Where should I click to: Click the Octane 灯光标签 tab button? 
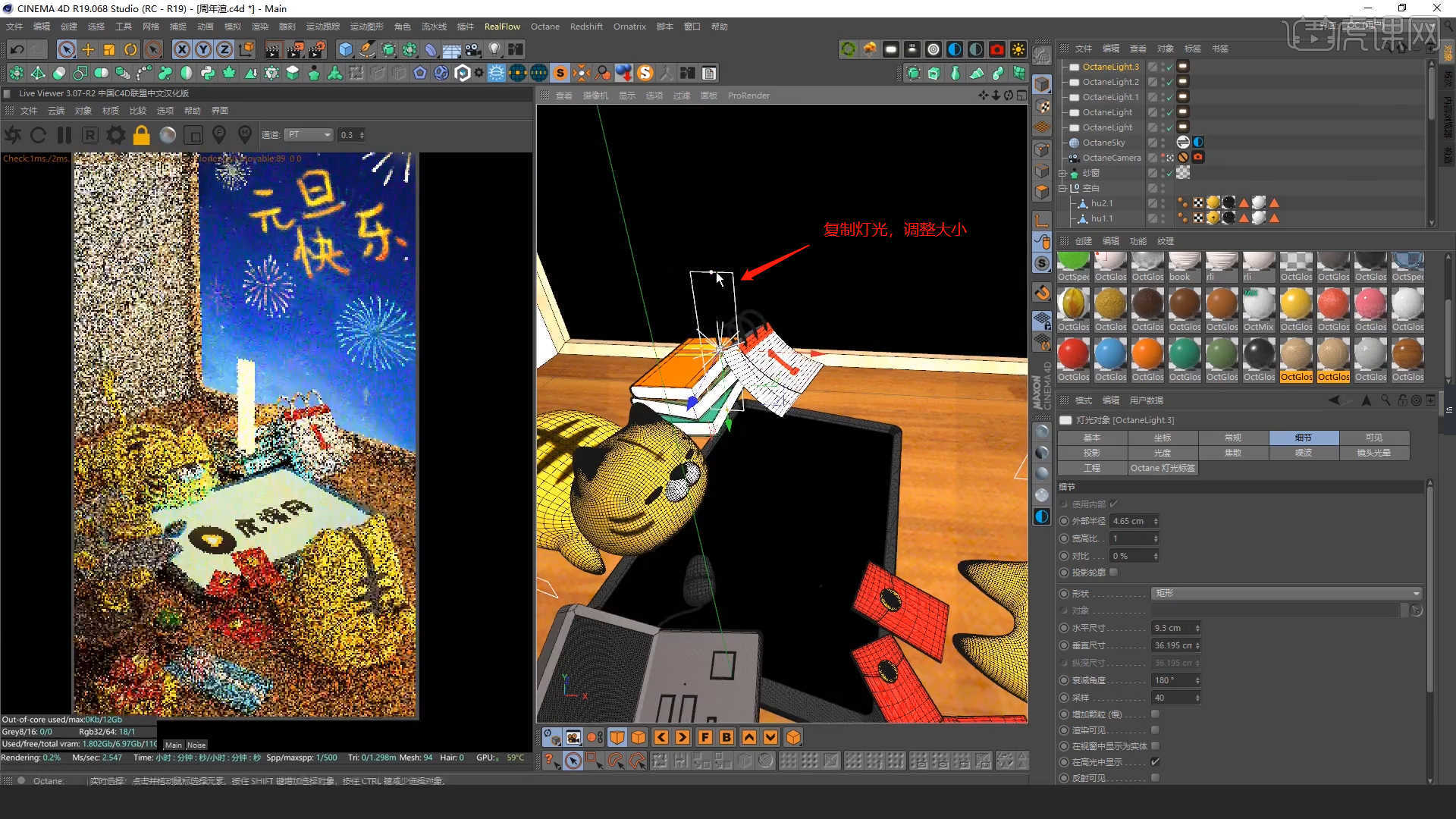1162,468
